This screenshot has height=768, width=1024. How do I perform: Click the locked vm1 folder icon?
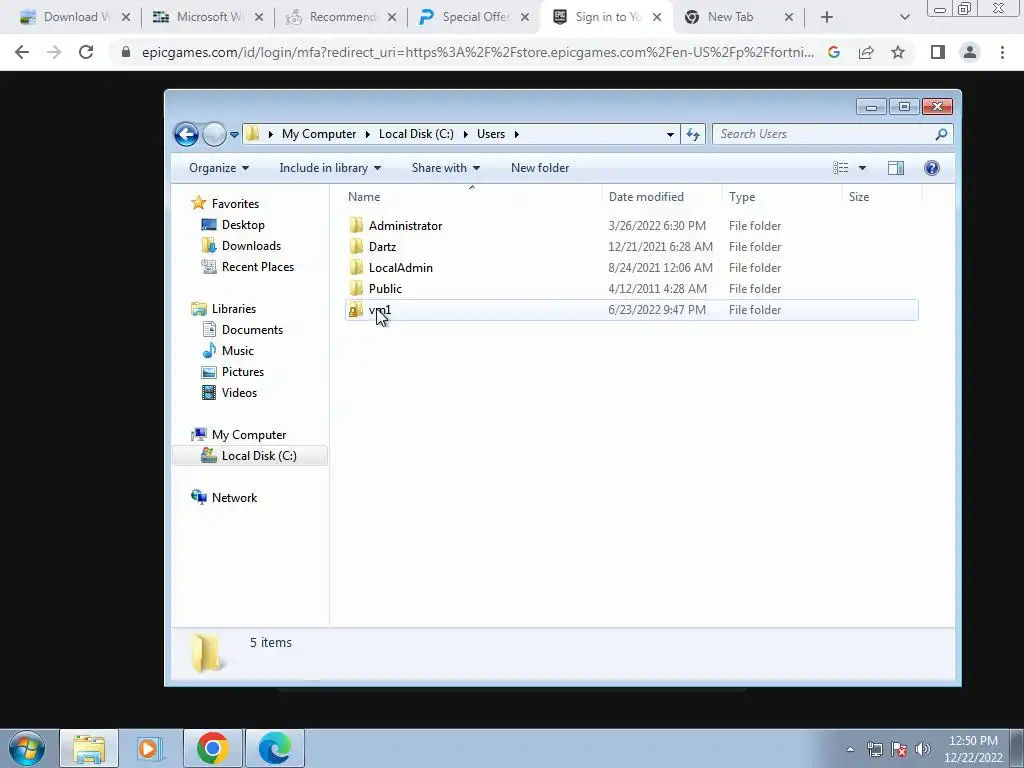coord(356,310)
